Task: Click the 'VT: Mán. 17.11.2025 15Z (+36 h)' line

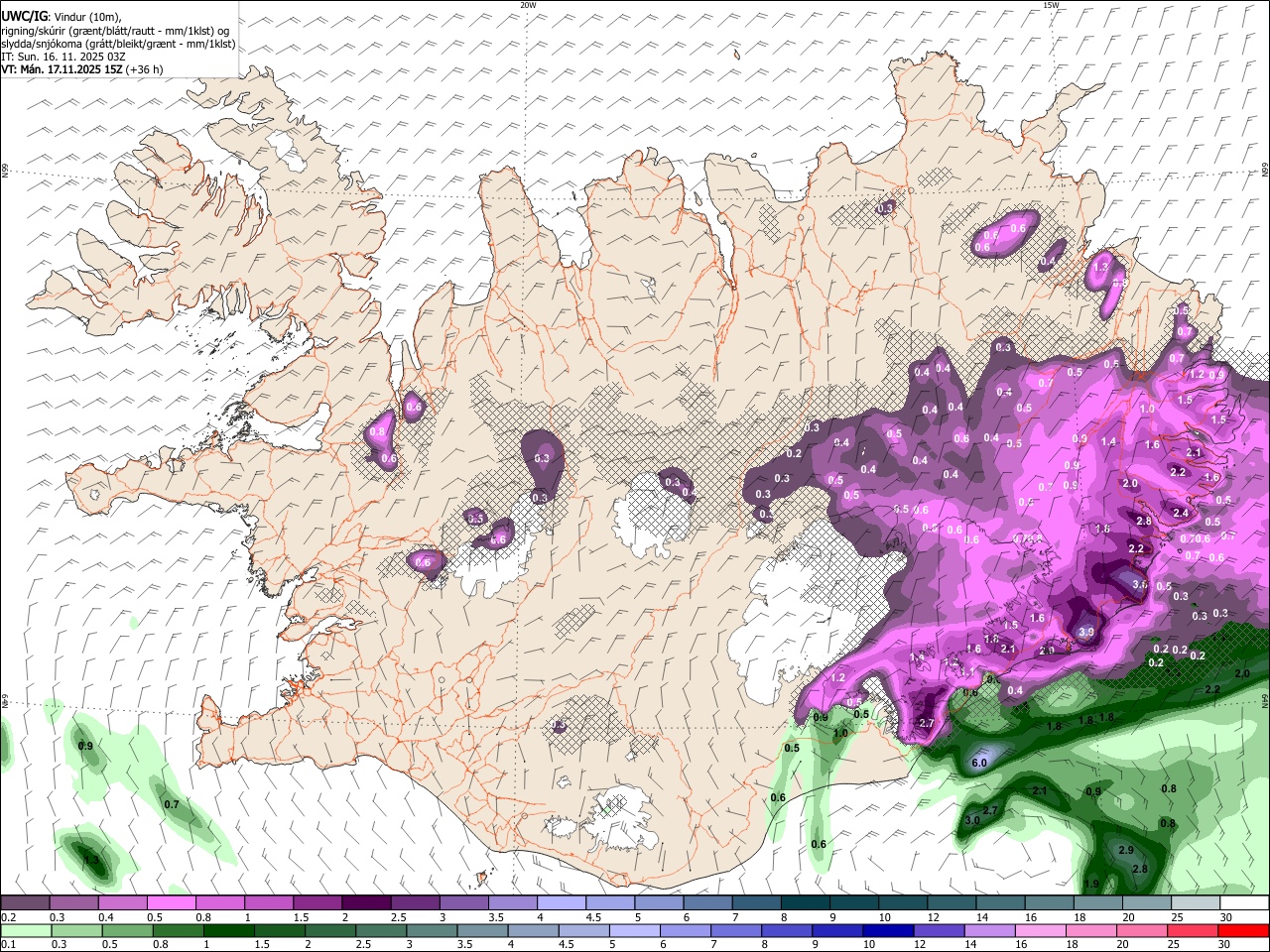Action: (x=81, y=69)
